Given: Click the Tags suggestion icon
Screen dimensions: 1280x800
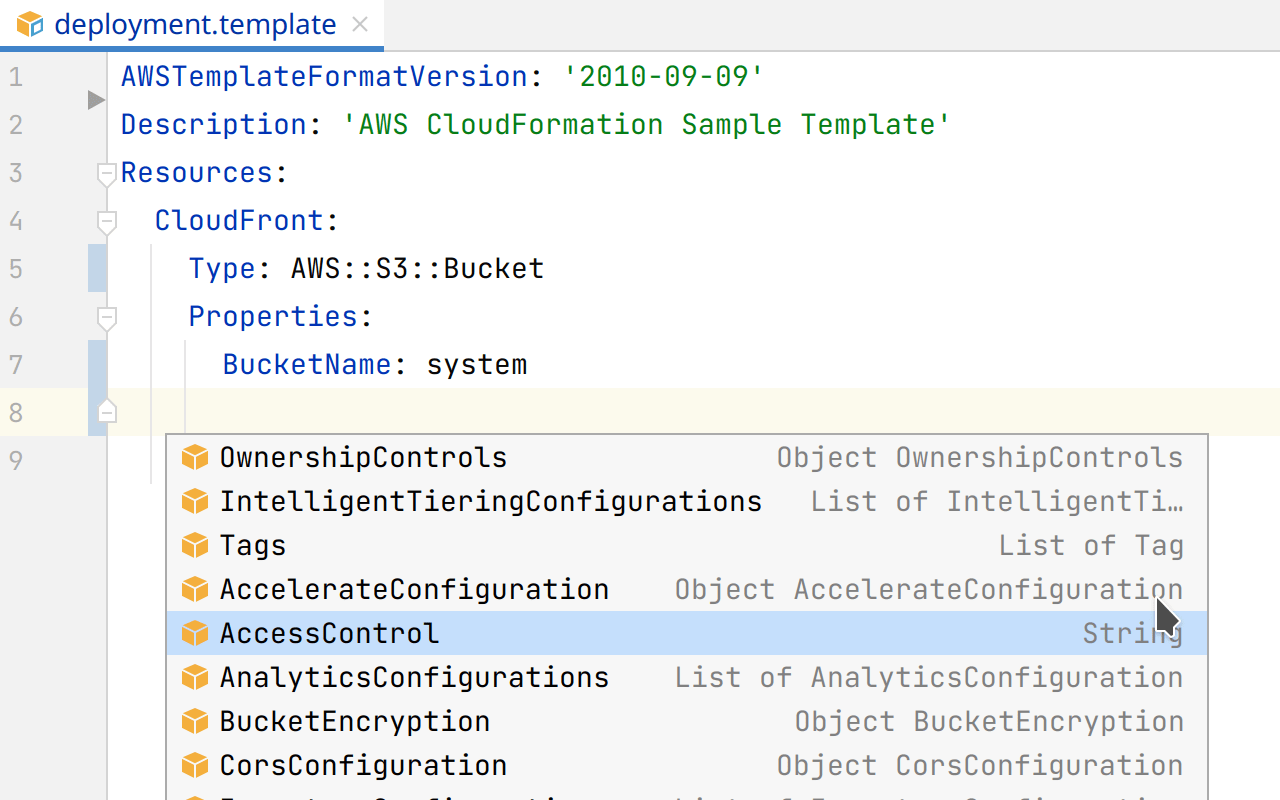Looking at the screenshot, I should 194,546.
